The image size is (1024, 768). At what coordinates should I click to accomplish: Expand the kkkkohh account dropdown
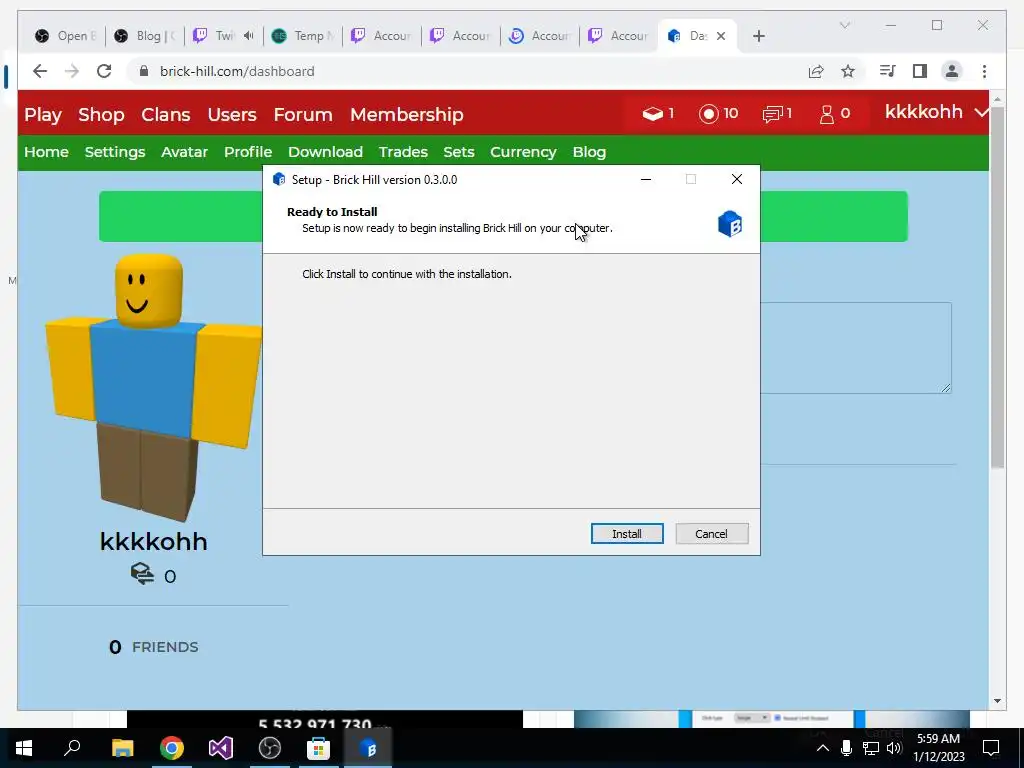936,112
